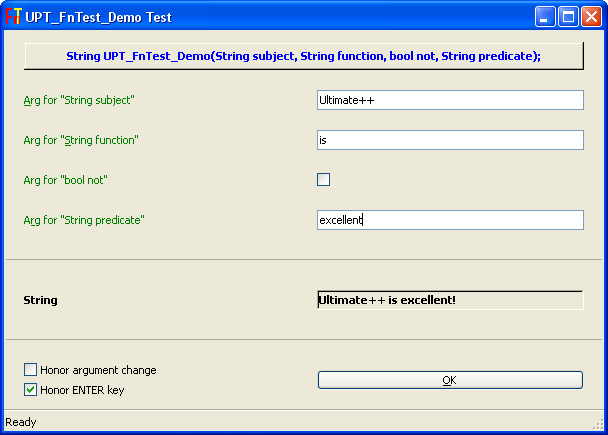Click the result field 'Ultimate++ is excellent!'

click(x=449, y=300)
